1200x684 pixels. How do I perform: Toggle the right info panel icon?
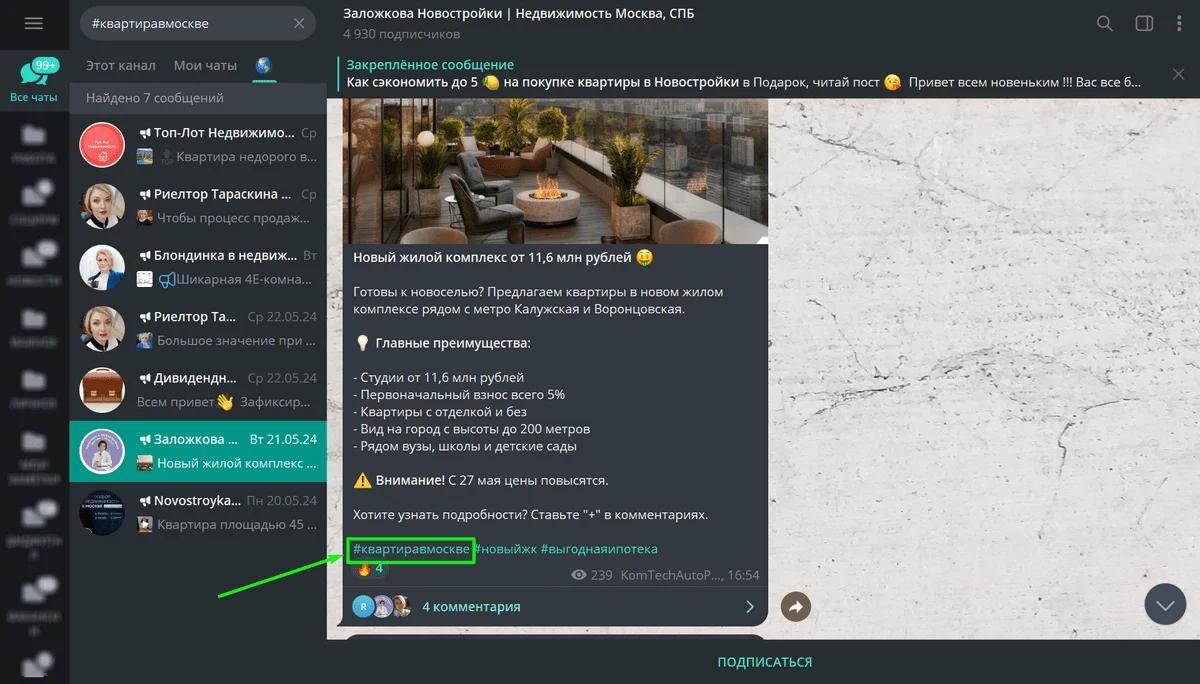(1144, 23)
